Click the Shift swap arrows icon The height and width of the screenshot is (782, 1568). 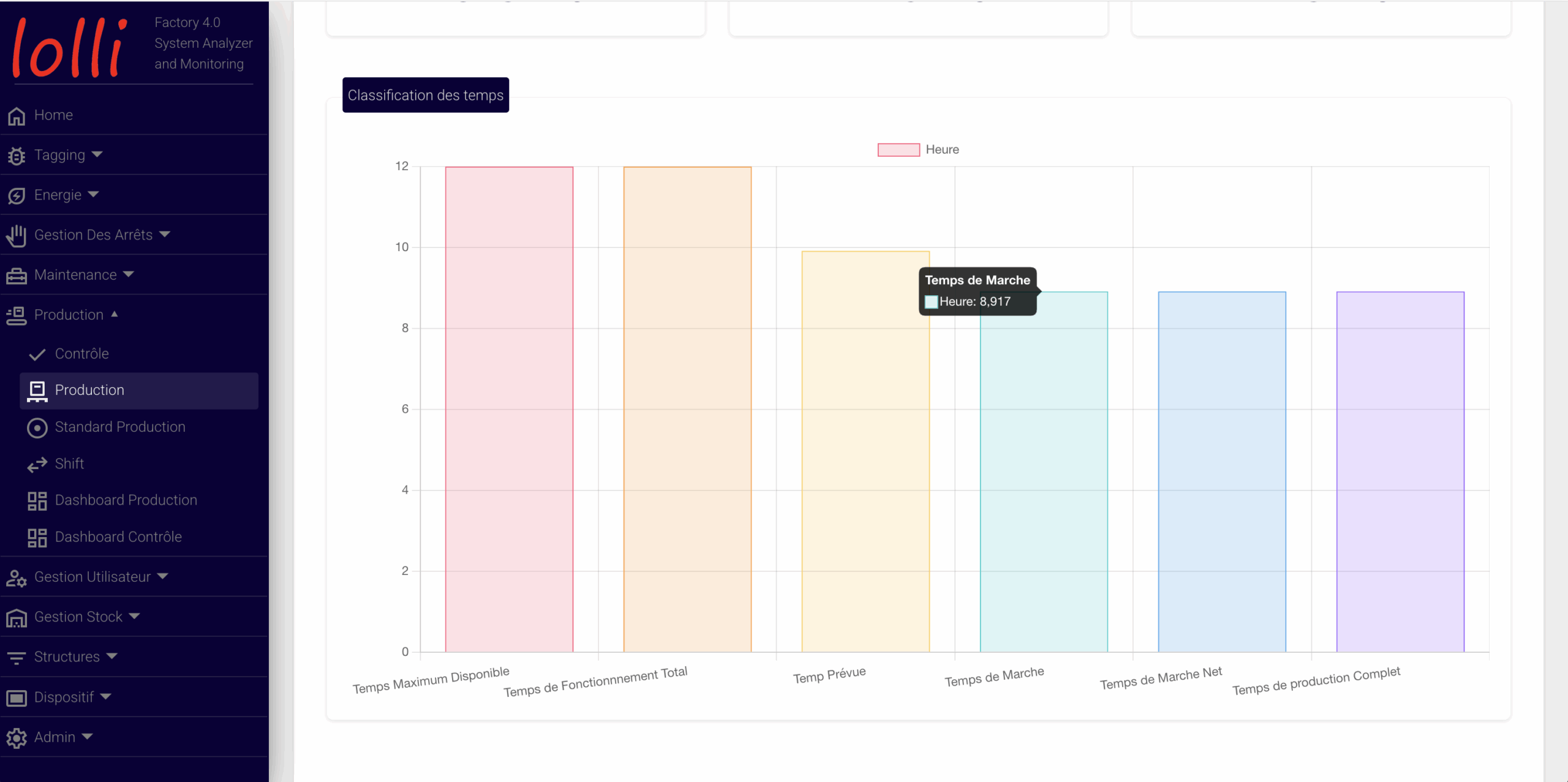click(37, 465)
